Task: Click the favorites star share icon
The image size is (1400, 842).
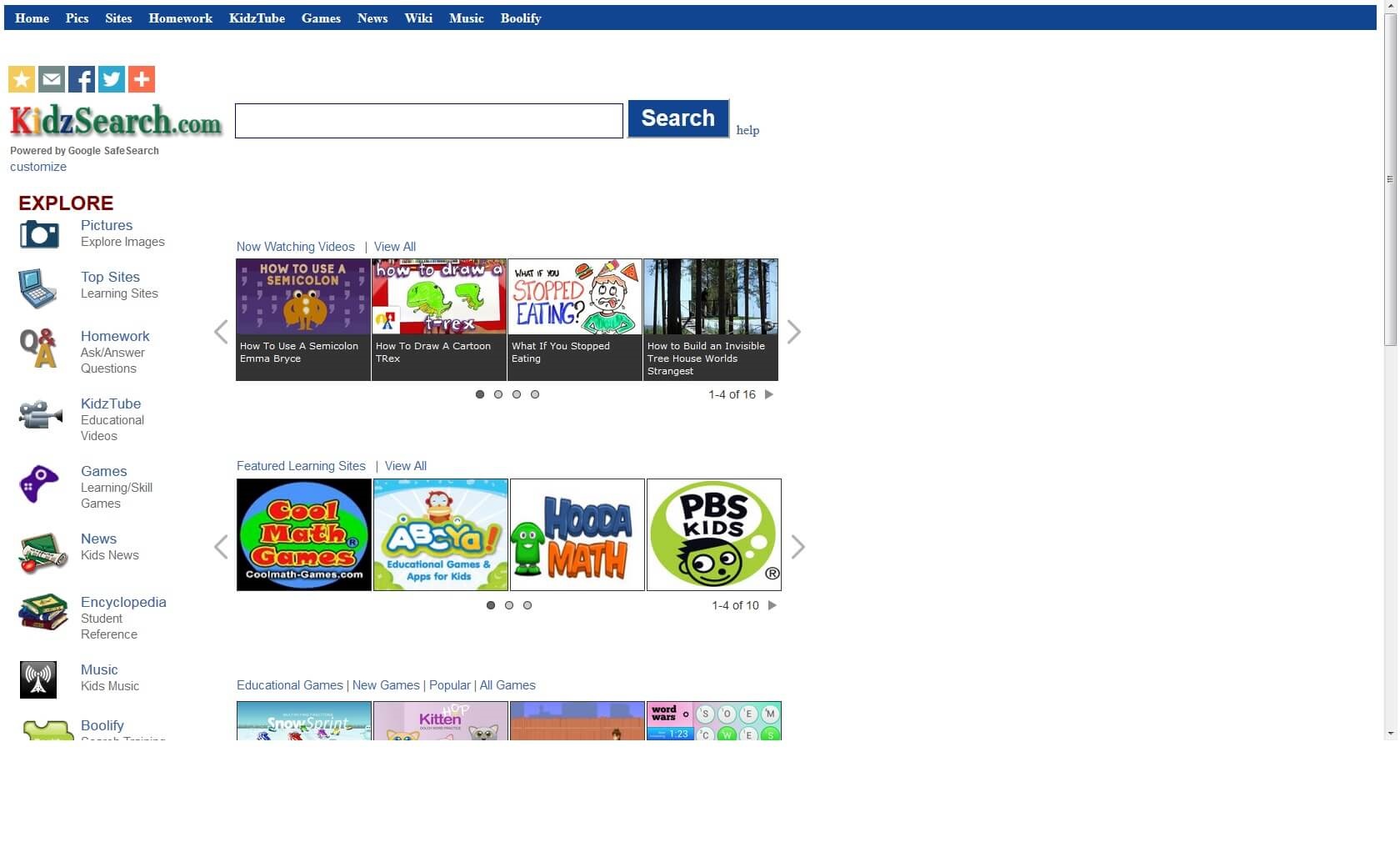Action: [x=22, y=79]
